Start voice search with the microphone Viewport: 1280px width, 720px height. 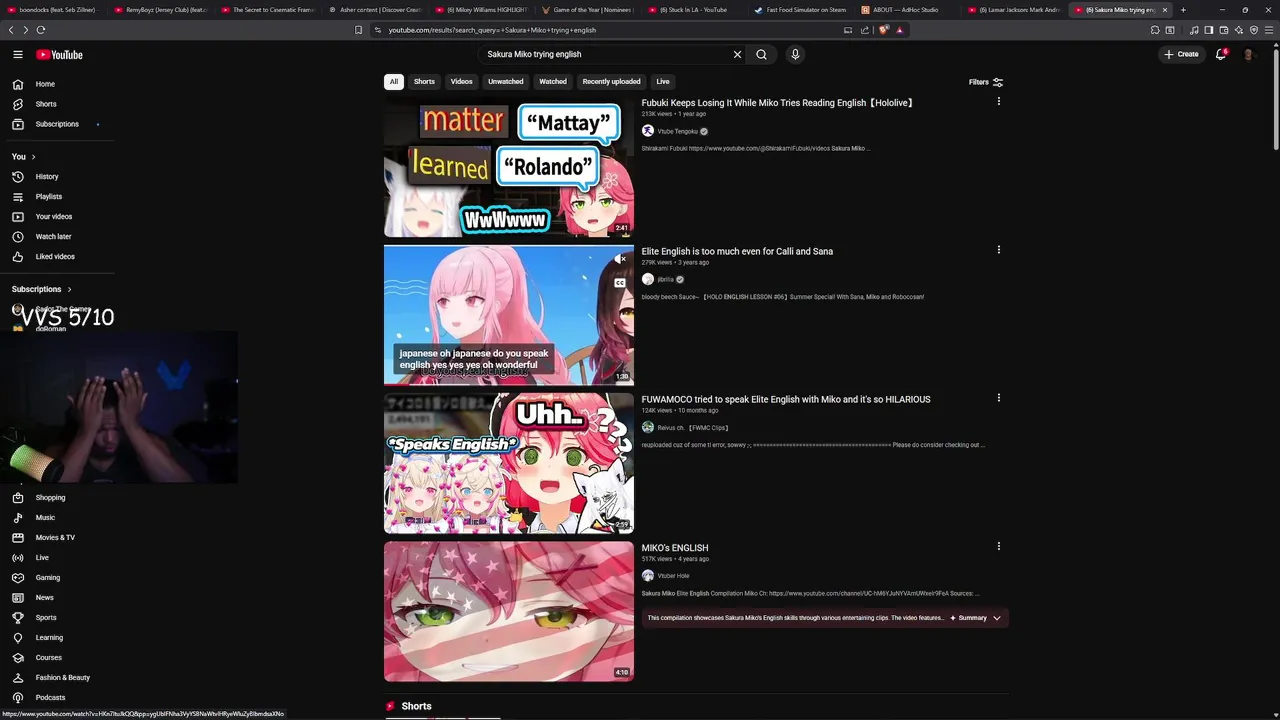coord(795,55)
